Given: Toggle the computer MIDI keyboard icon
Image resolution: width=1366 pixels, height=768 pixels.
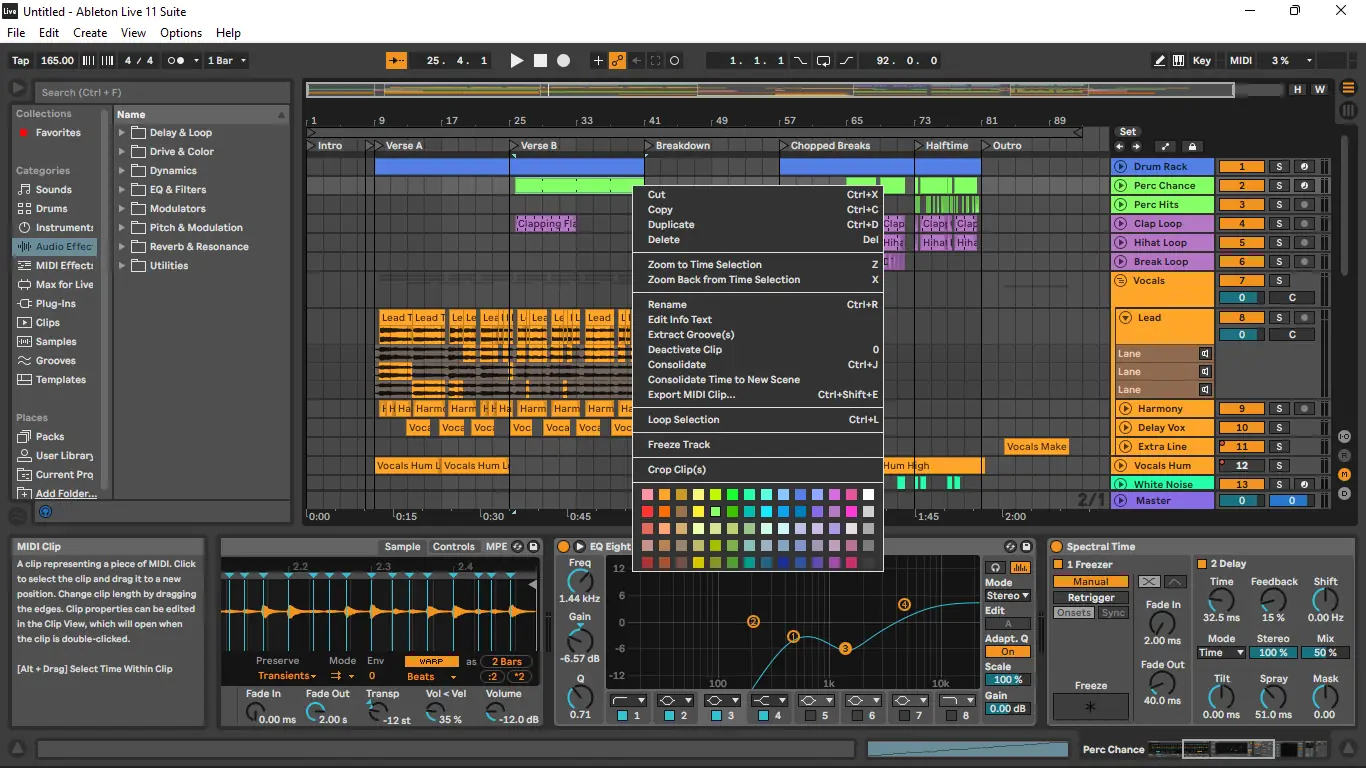Looking at the screenshot, I should click(x=1178, y=61).
